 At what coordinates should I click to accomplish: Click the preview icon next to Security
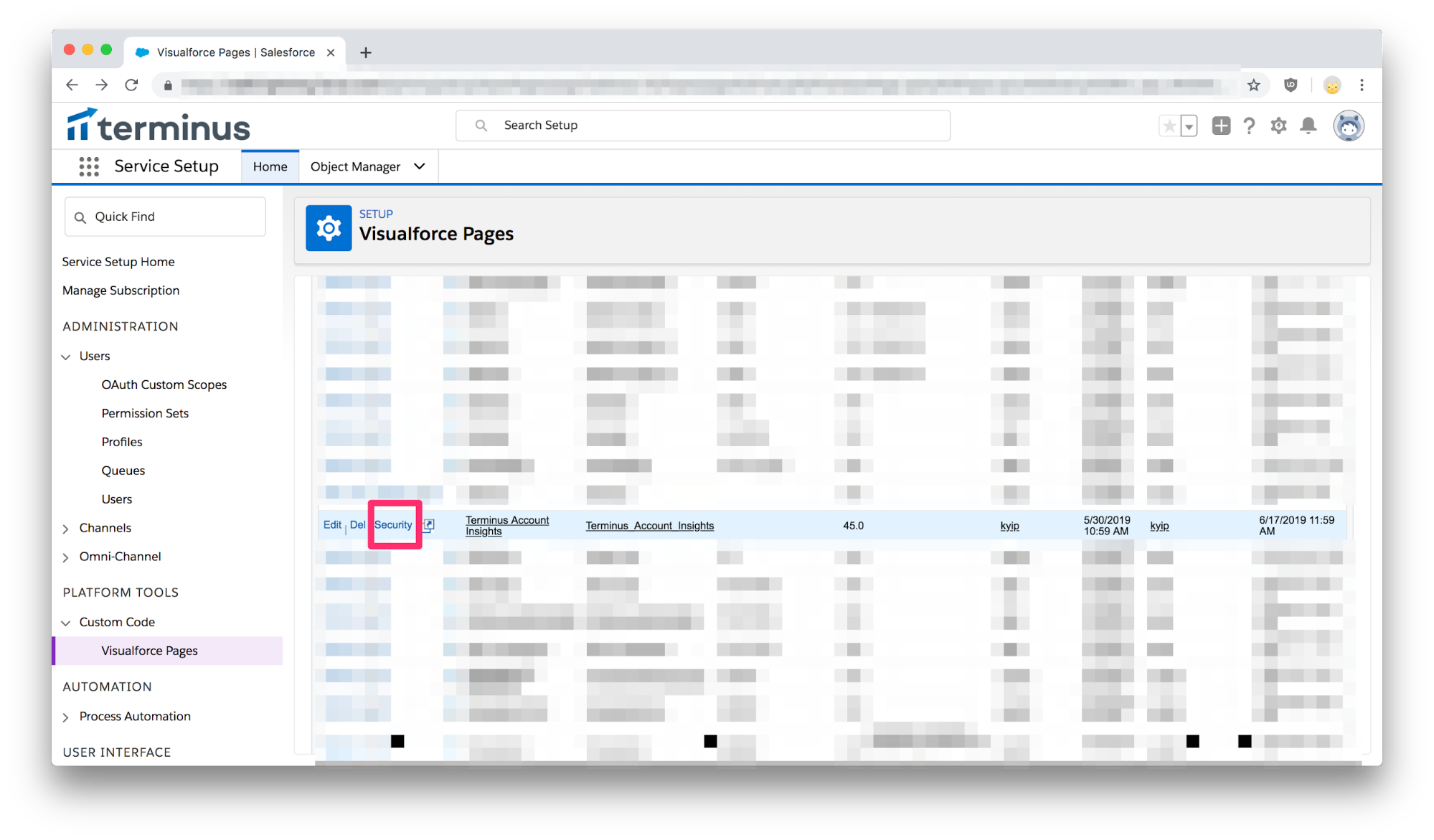(x=429, y=525)
